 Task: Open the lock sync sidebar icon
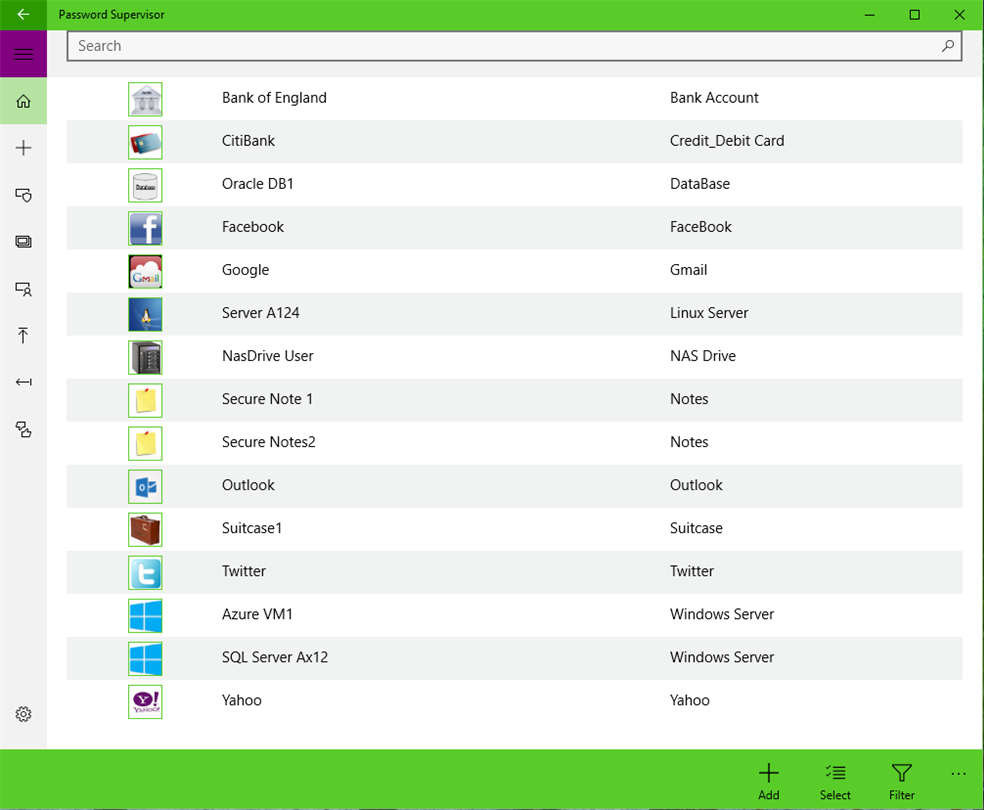23,430
